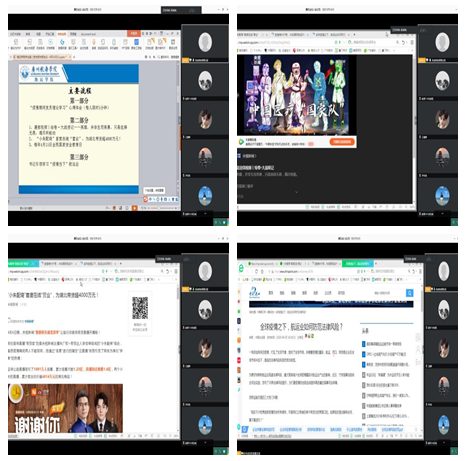Click the QR code in the donation article

(x=140, y=308)
